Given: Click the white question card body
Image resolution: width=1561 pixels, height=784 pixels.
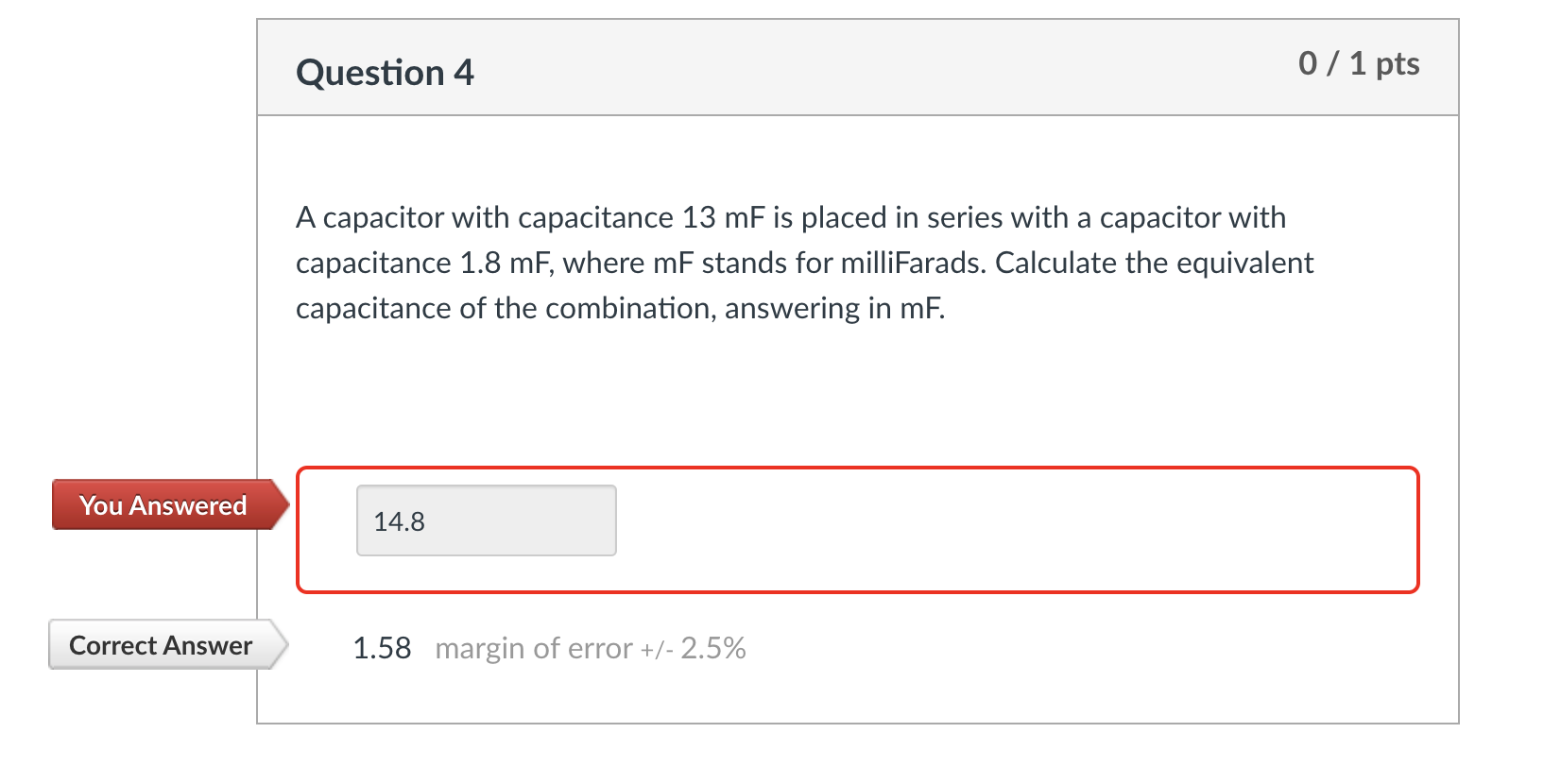Looking at the screenshot, I should [x=850, y=397].
